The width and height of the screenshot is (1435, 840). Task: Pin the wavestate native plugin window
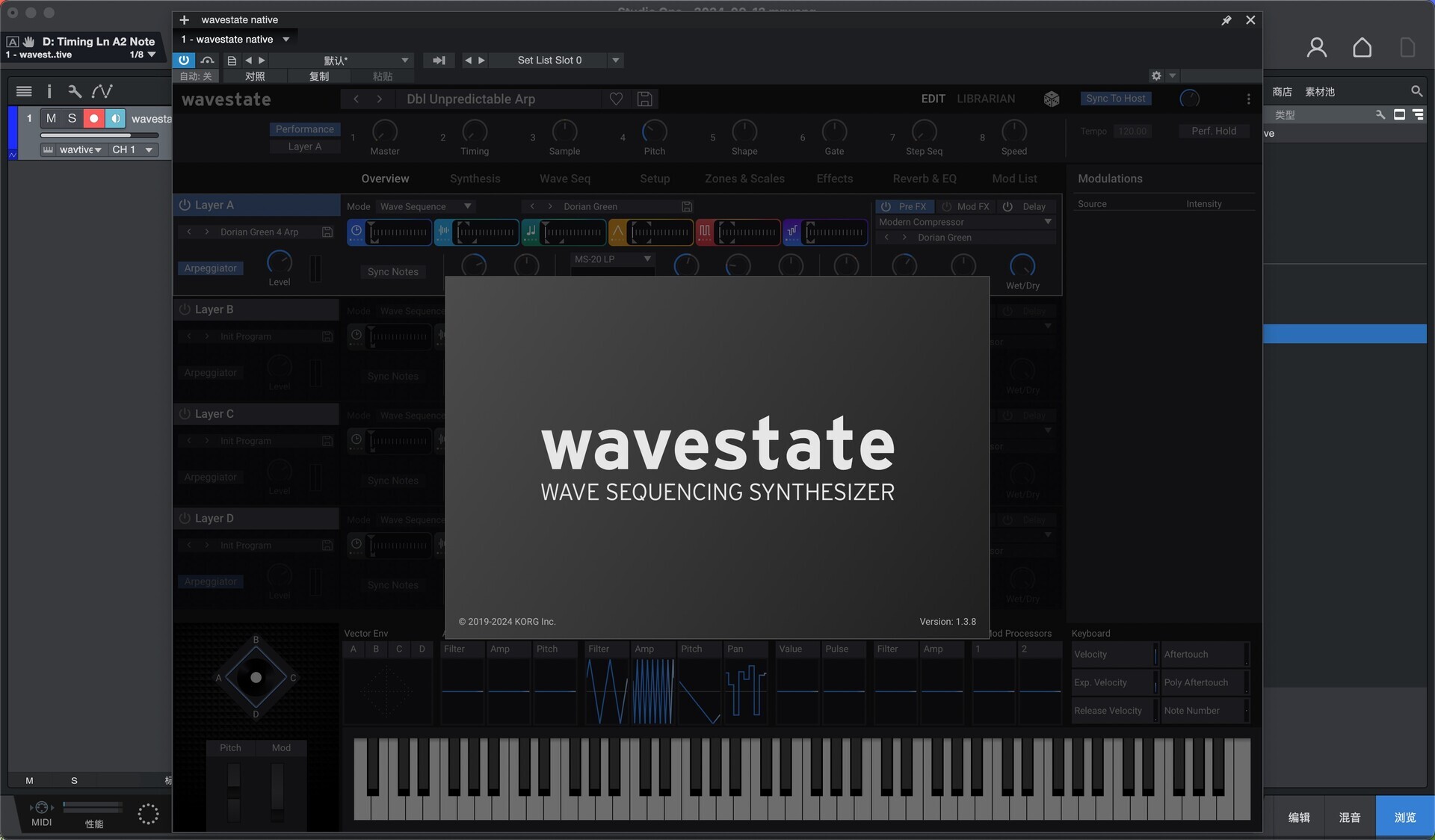pyautogui.click(x=1226, y=20)
